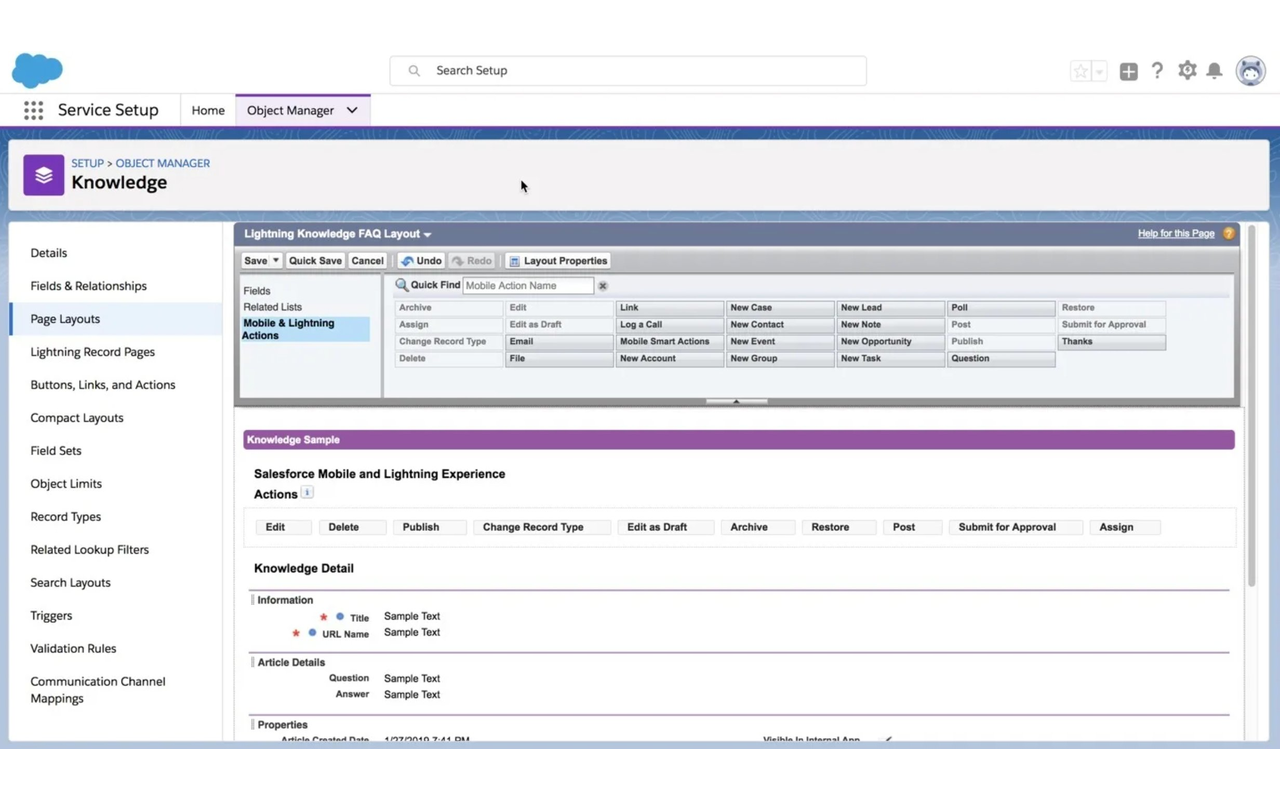
Task: Click the favorites star icon
Action: pos(1080,71)
